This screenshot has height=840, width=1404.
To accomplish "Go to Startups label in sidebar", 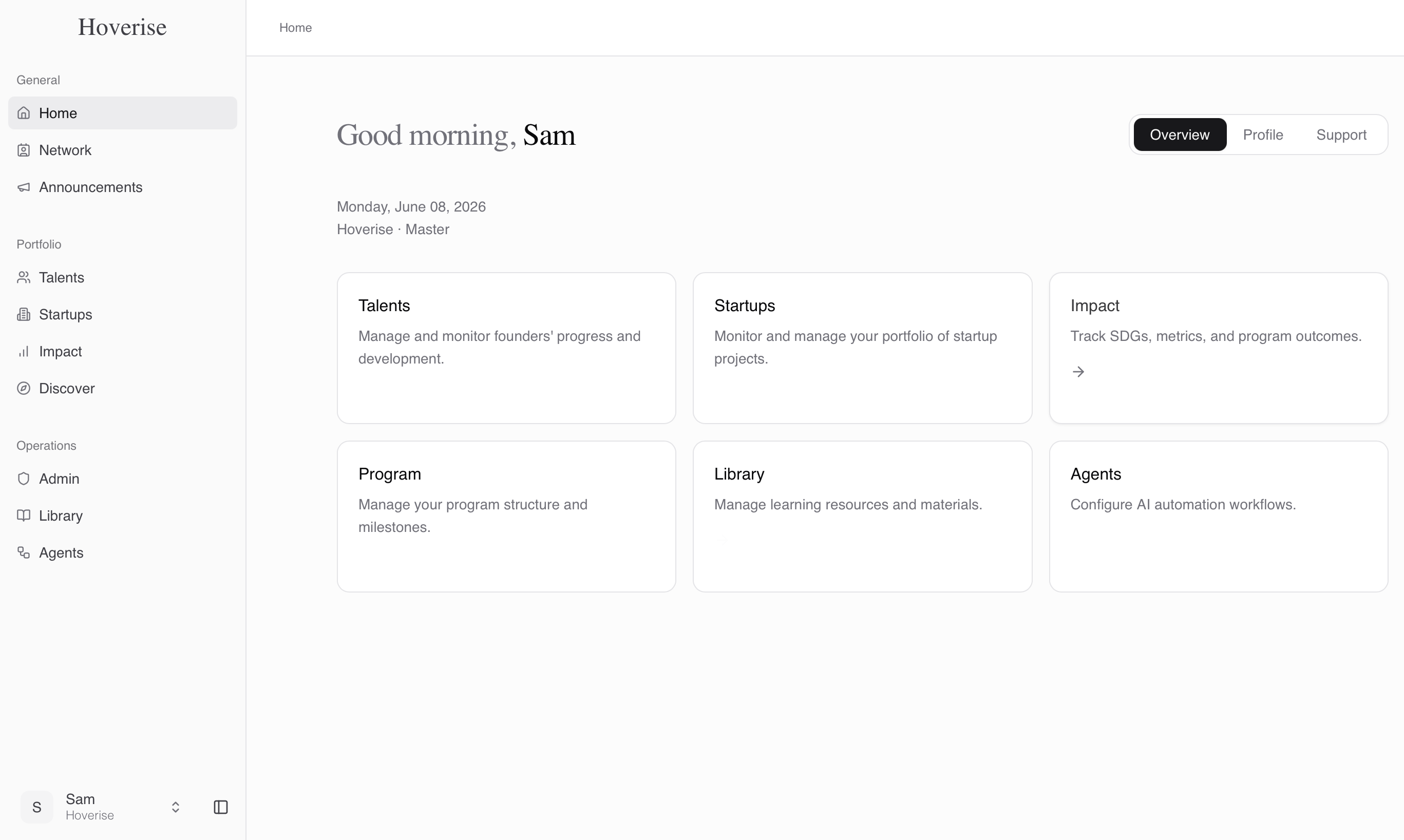I will (x=66, y=315).
